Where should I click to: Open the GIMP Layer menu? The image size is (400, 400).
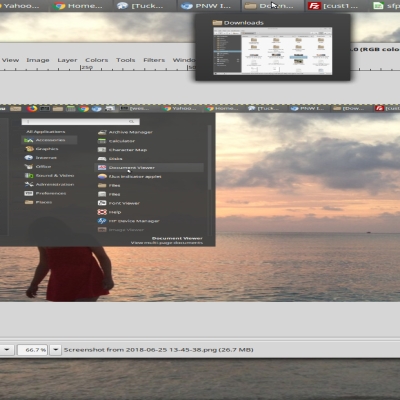pyautogui.click(x=67, y=60)
